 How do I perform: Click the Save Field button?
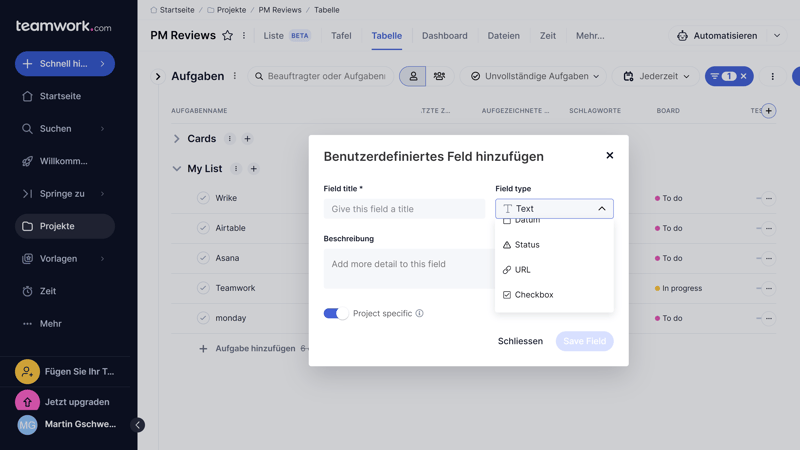coord(584,341)
